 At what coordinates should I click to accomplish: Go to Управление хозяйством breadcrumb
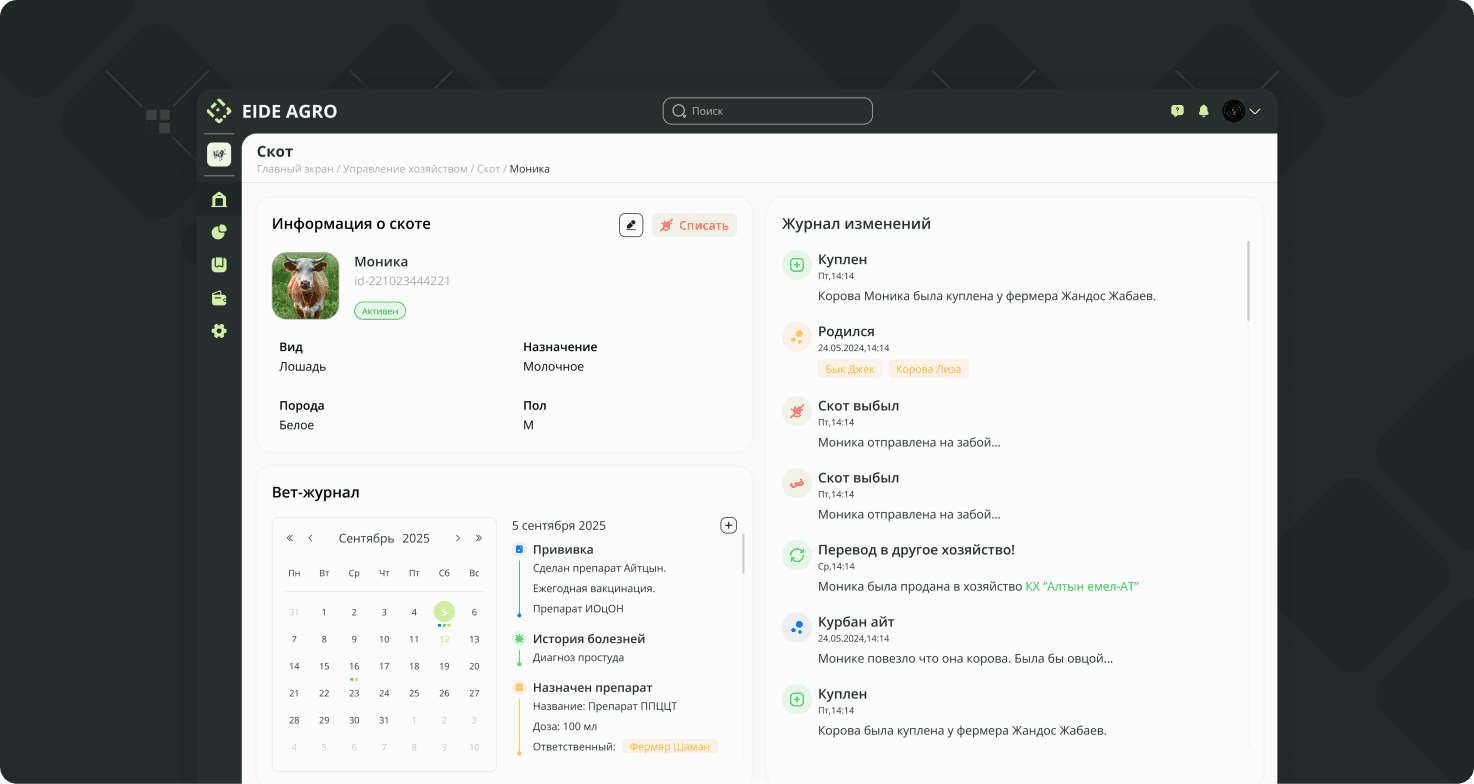click(405, 169)
